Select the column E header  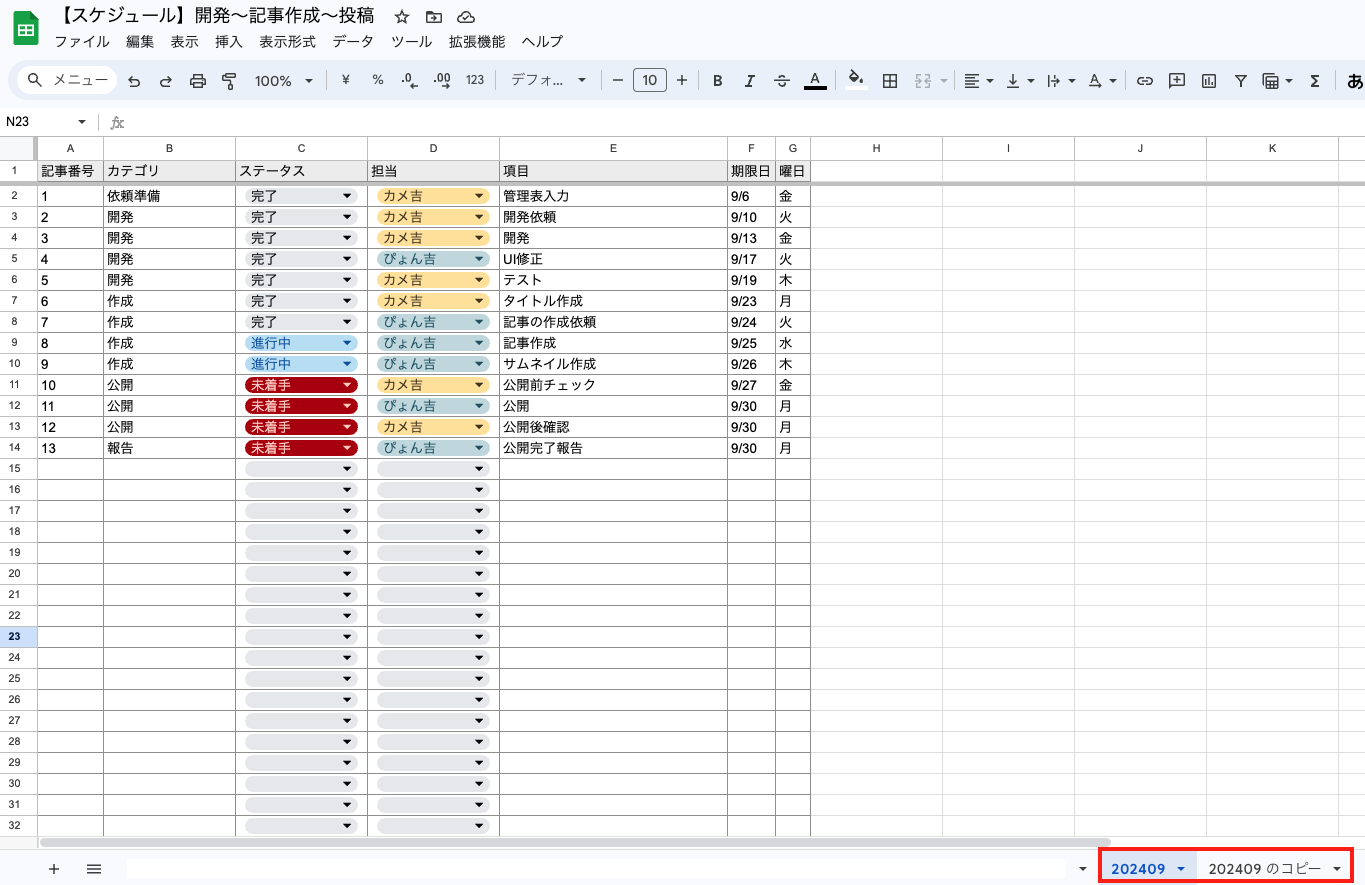tap(613, 148)
